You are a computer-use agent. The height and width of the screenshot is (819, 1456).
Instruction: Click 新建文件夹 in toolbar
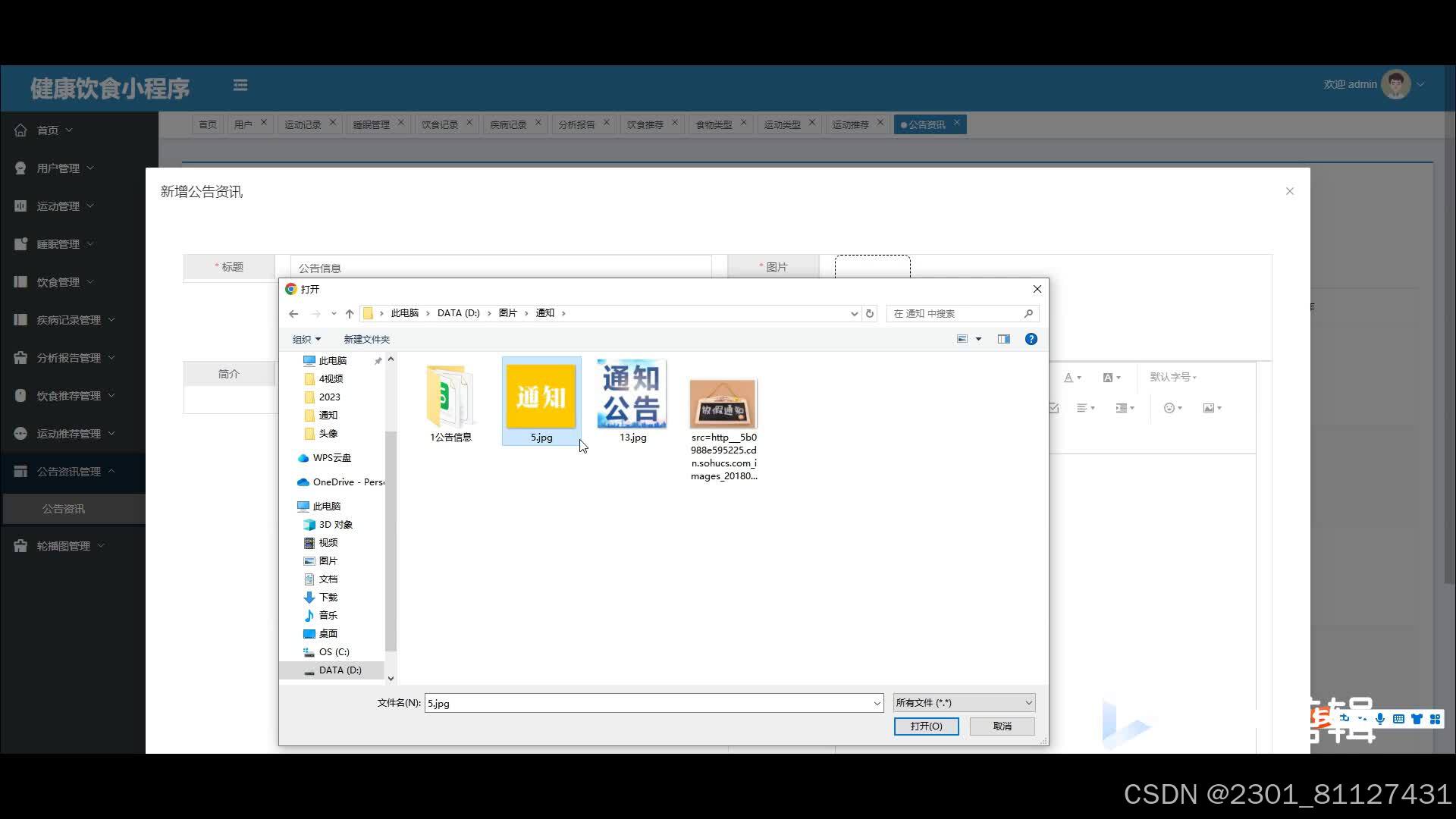point(366,339)
